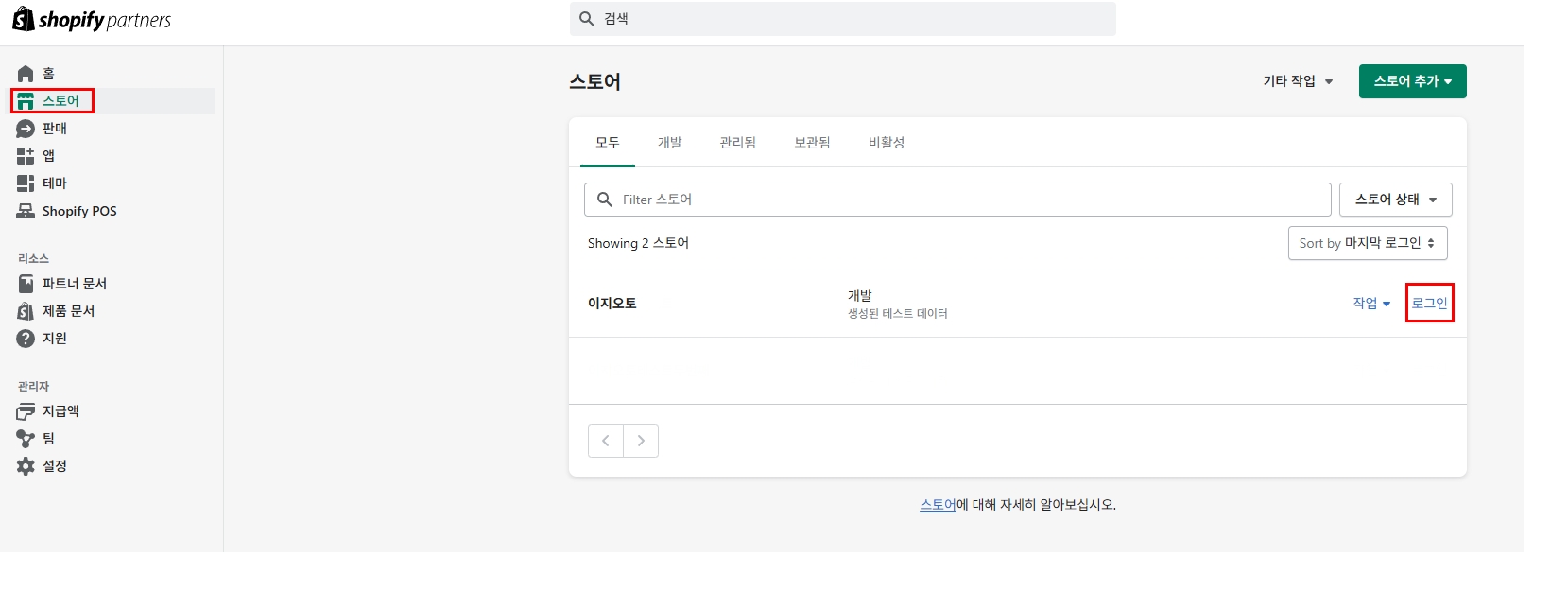Screen dimensions: 1568x592
Task: Click the next page arrow button
Action: pos(641,441)
